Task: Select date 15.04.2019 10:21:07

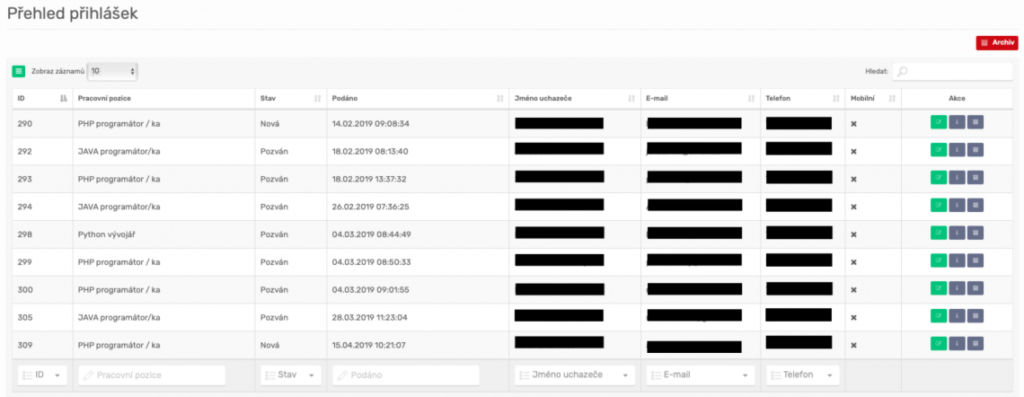Action: click(x=369, y=345)
